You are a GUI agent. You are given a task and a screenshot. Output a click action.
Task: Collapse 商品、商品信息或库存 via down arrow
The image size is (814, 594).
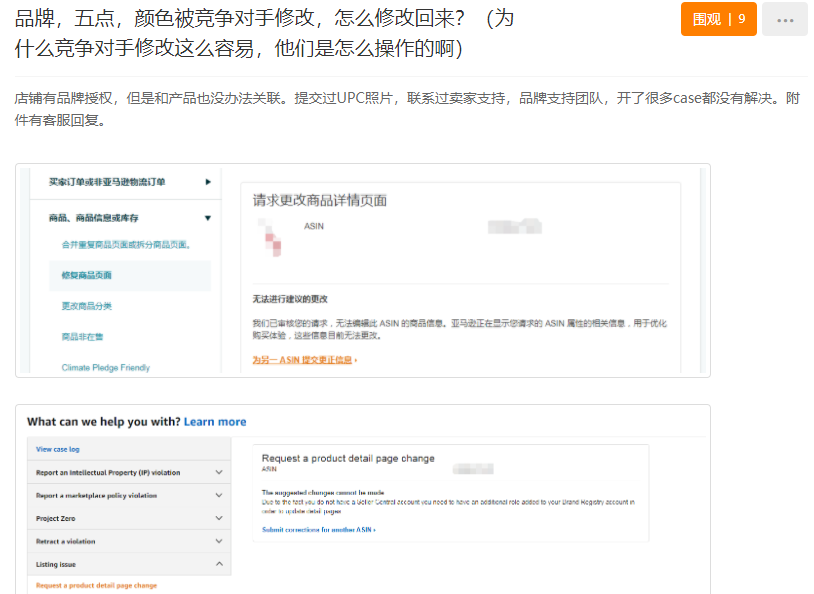(209, 216)
